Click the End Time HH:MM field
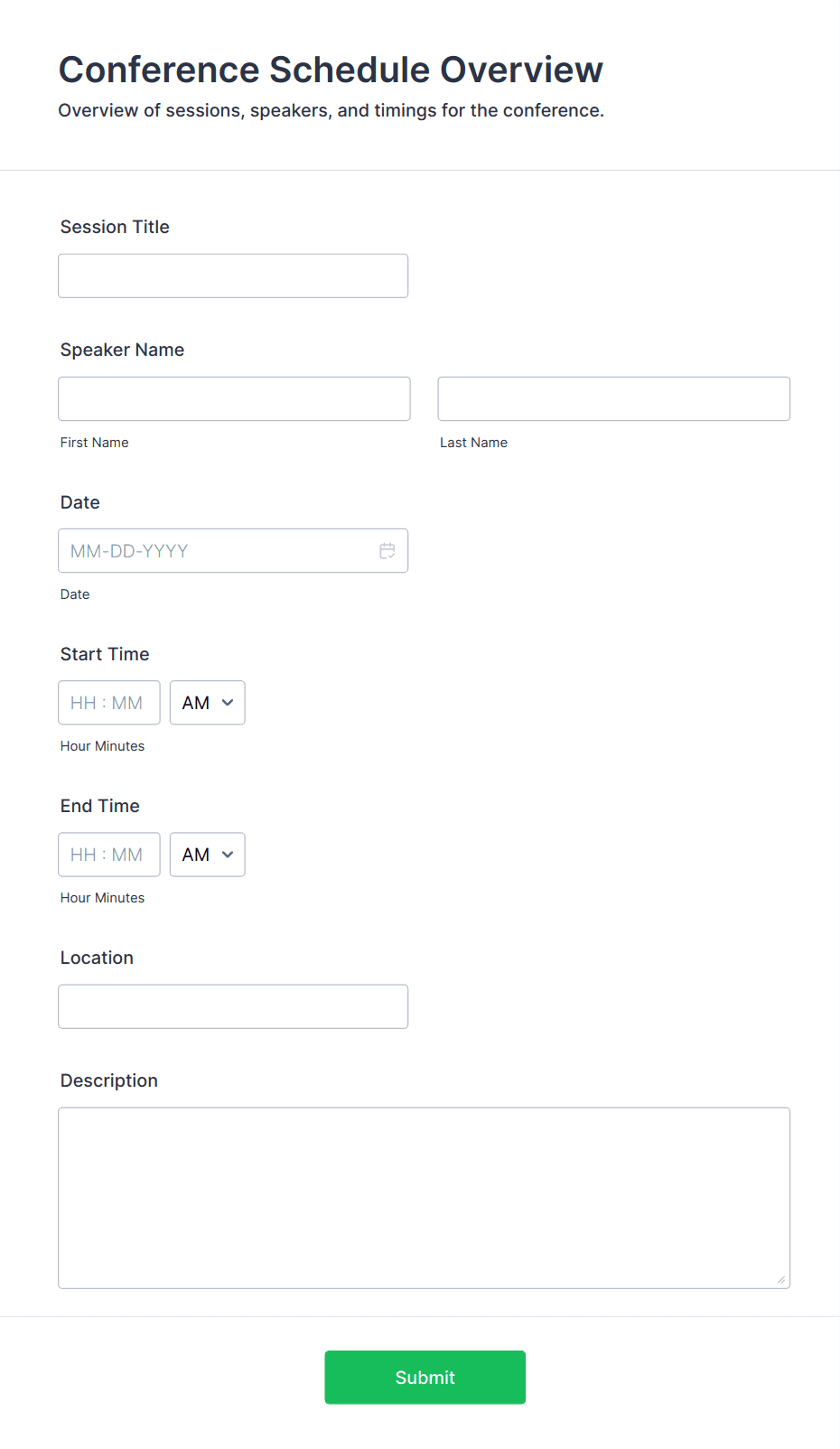Screen dimensions: 840x1449 coord(108,855)
